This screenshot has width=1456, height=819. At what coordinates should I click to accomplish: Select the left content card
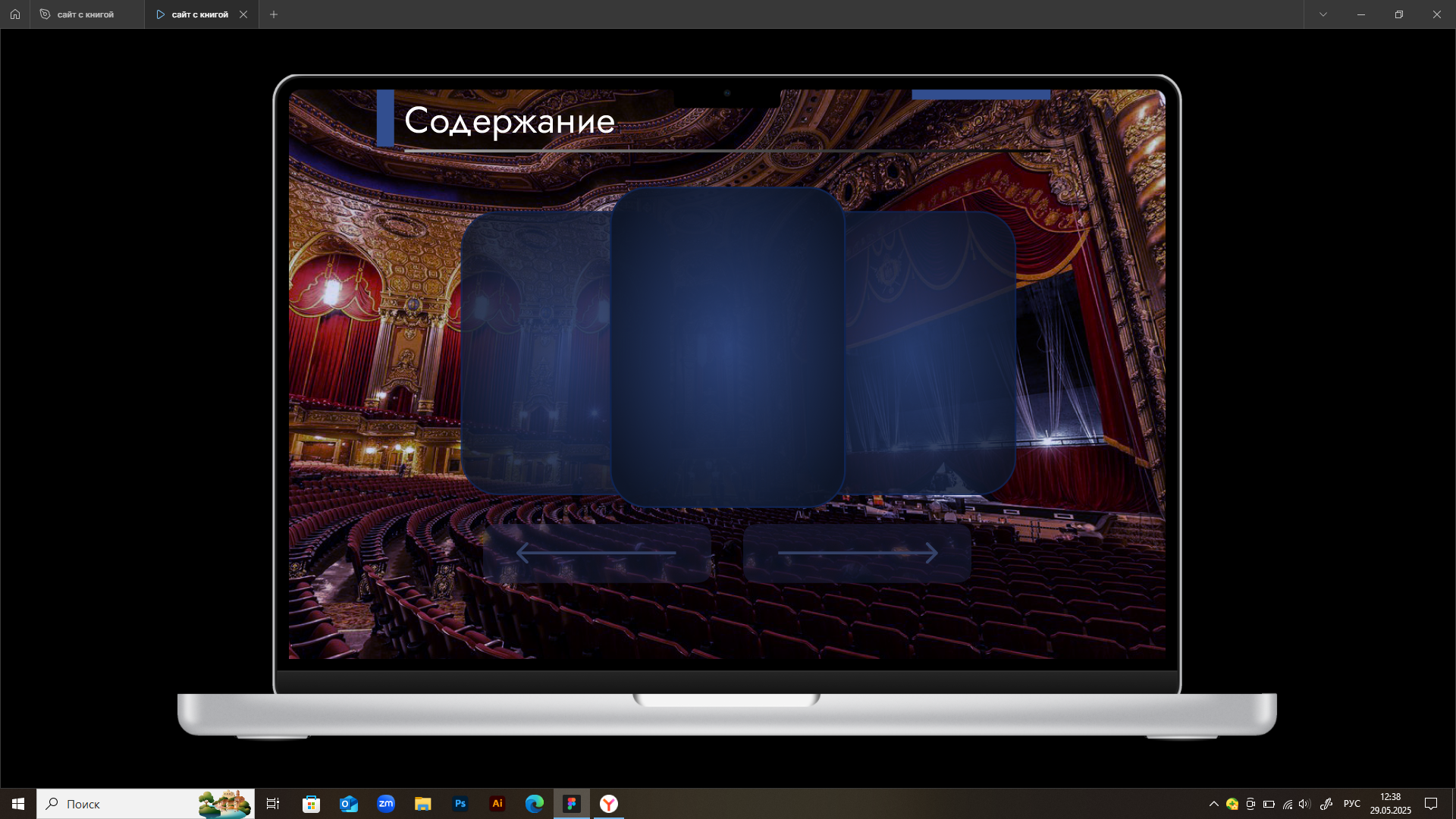coord(535,353)
